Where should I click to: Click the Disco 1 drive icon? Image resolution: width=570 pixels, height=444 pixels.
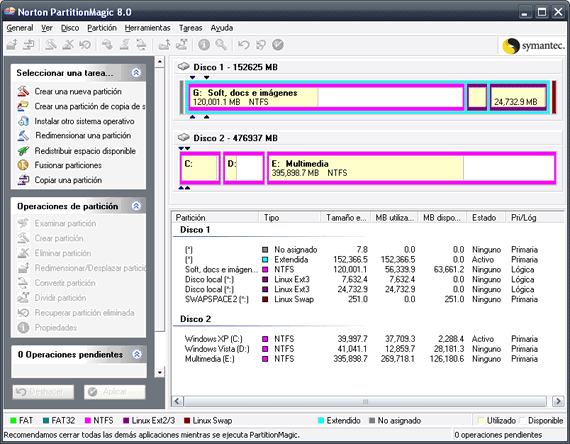184,67
